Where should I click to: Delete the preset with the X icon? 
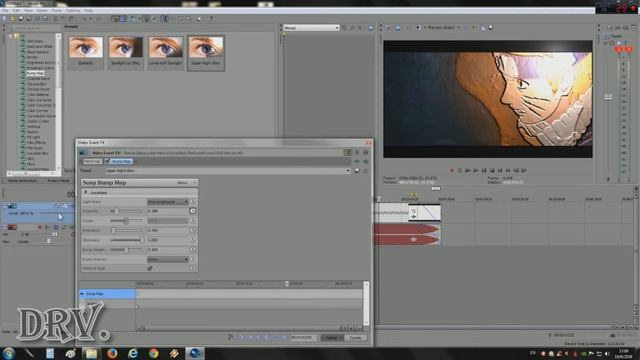[x=365, y=171]
